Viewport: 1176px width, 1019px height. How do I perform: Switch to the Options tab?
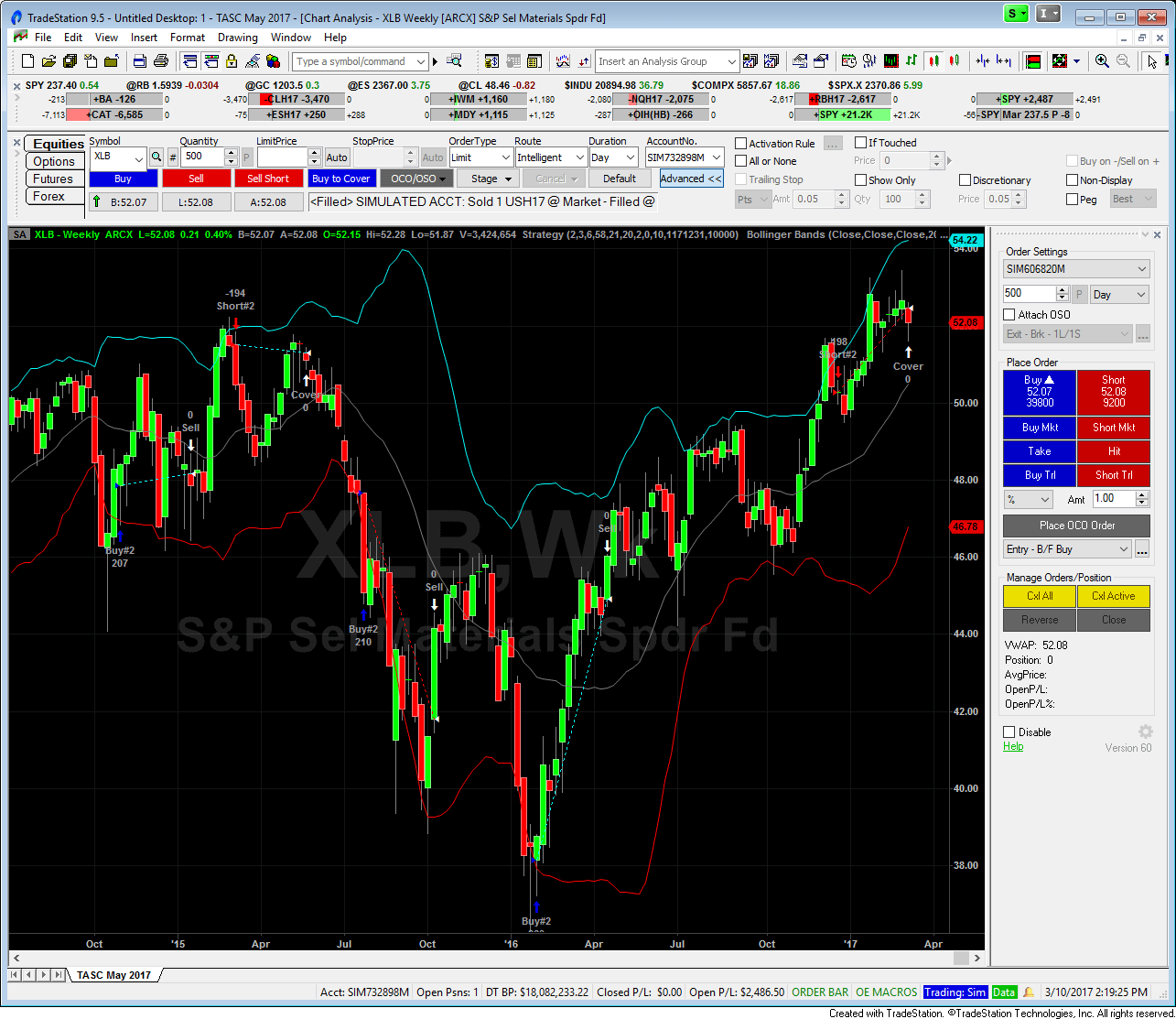[54, 161]
